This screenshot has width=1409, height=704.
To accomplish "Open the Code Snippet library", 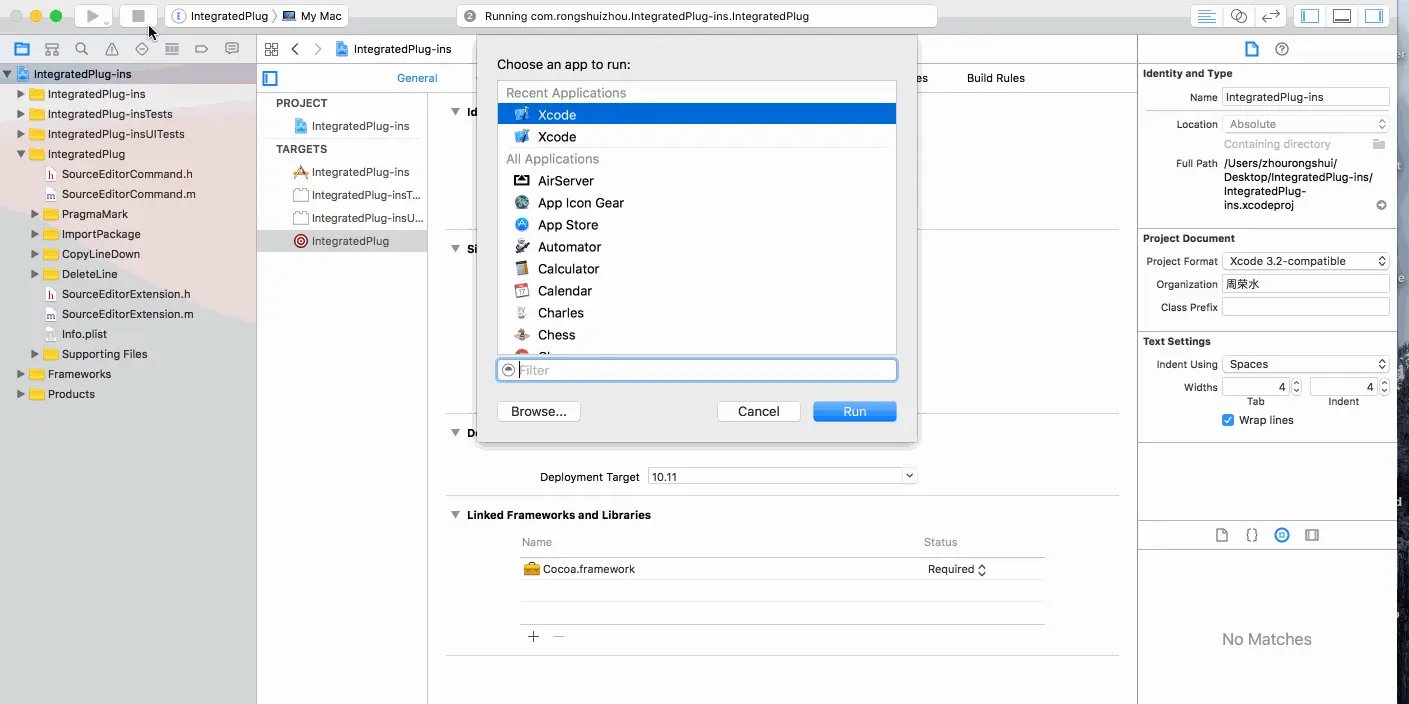I will point(1252,535).
